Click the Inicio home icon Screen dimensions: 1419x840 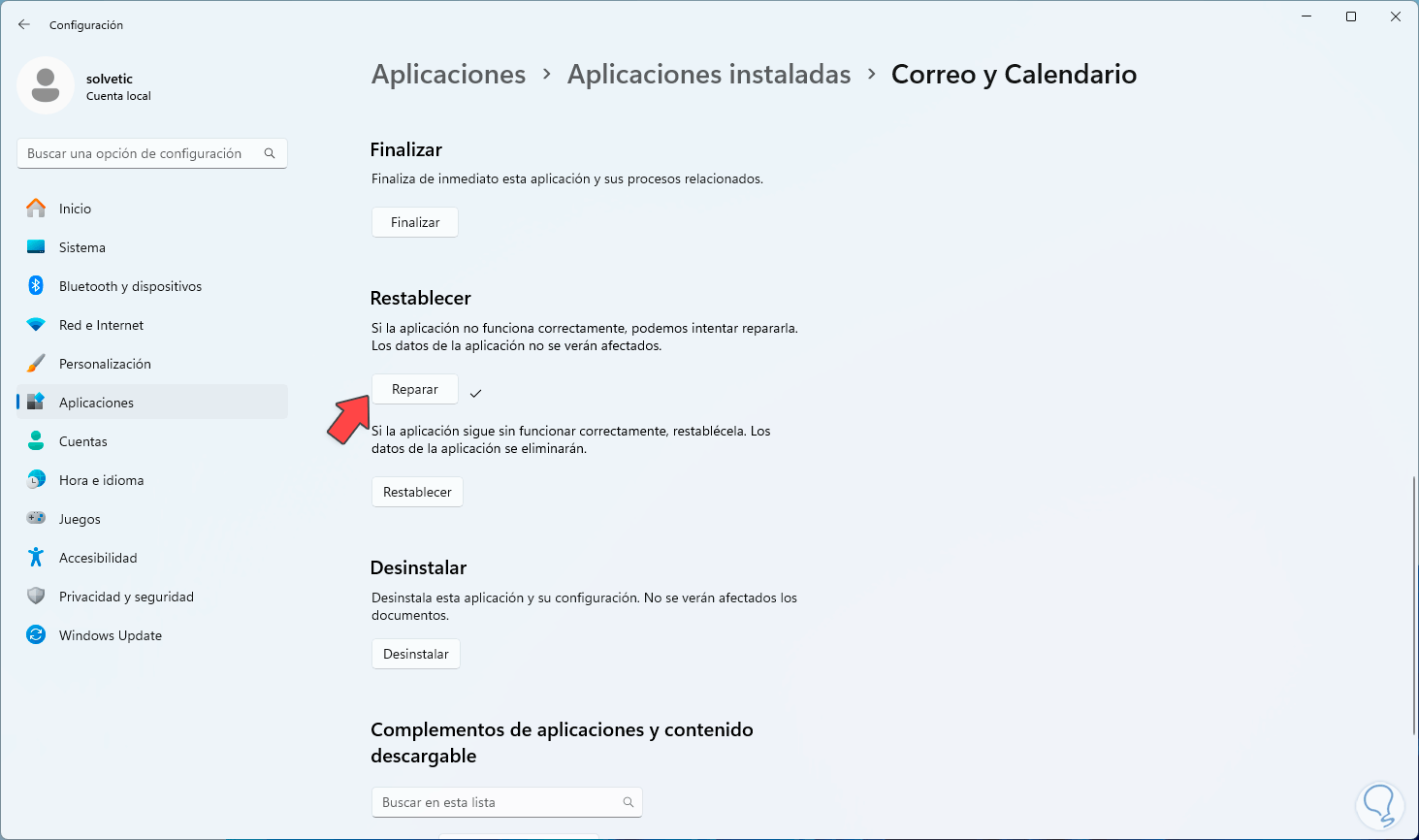coord(36,209)
